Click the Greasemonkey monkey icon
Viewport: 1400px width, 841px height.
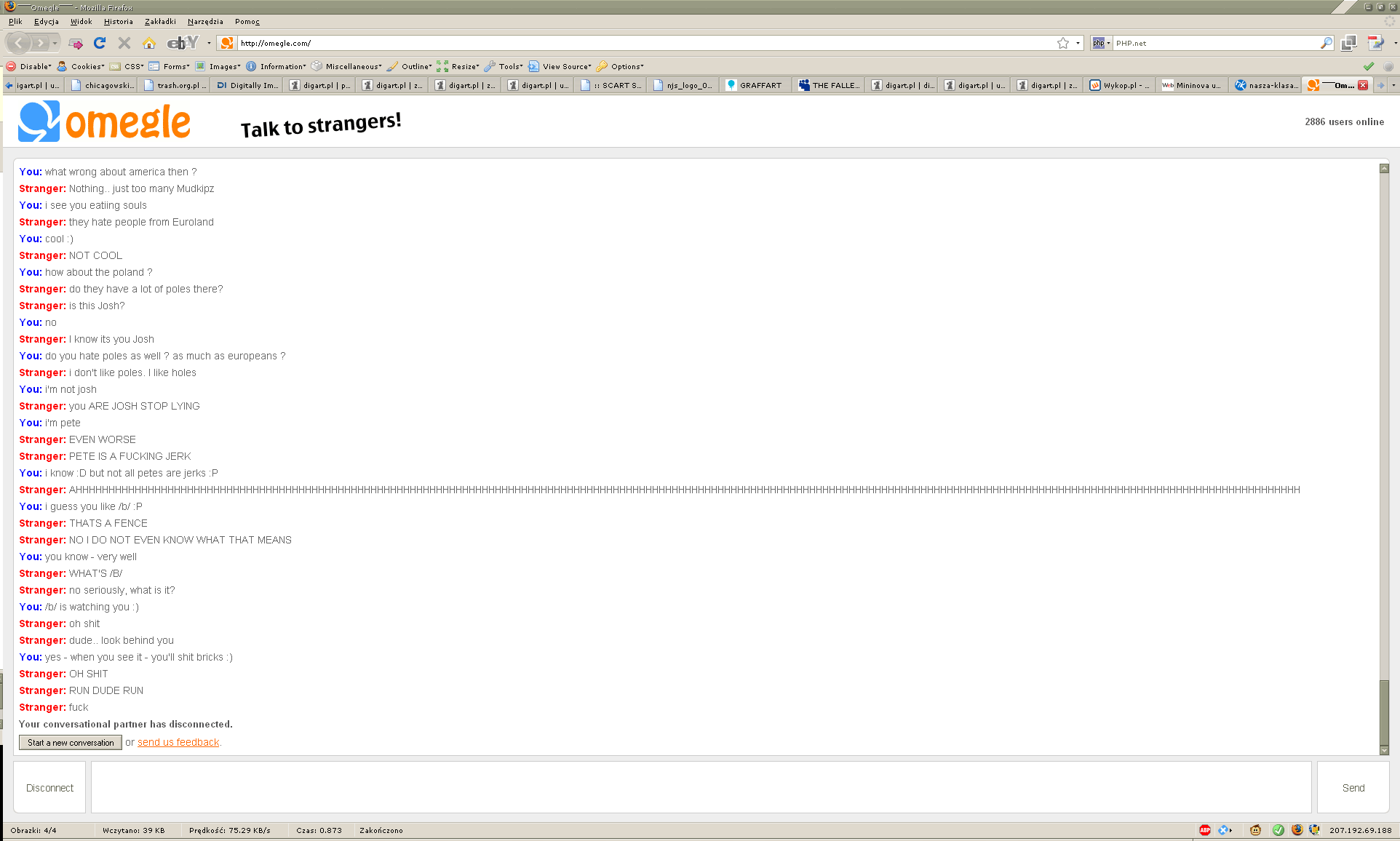(1256, 830)
